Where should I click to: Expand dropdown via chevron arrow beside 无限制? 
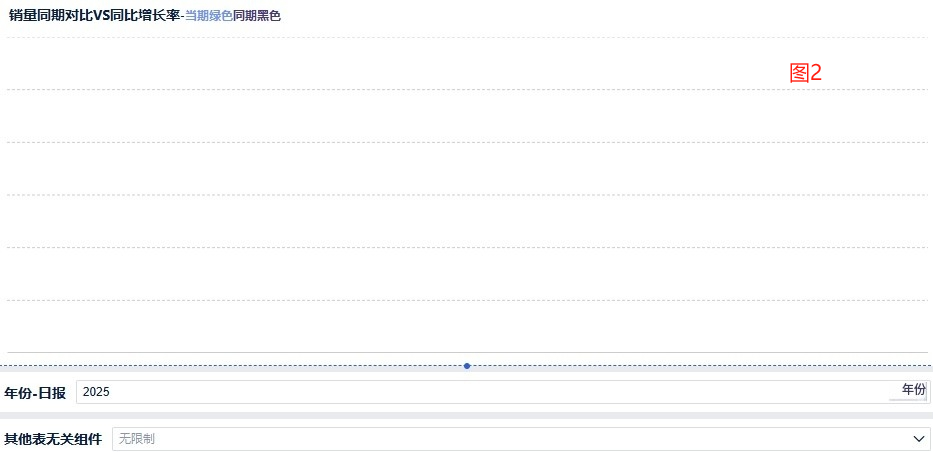coord(919,439)
